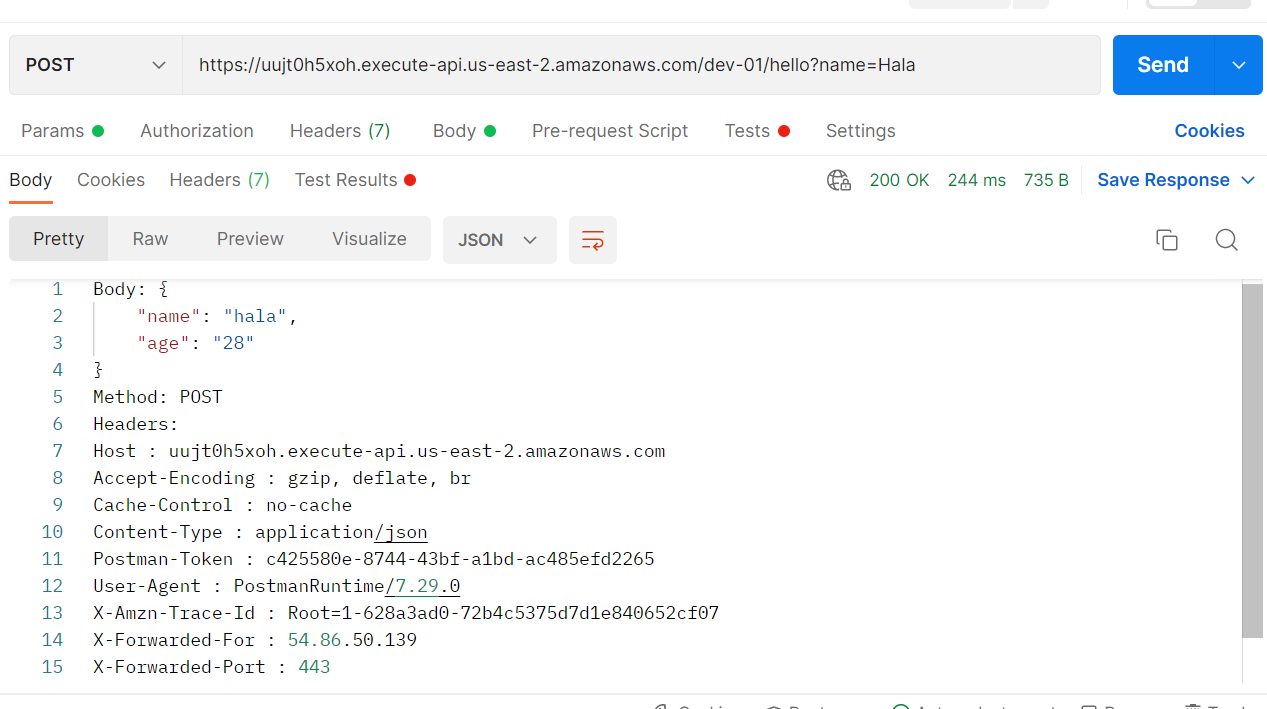Click the Send button
The image size is (1267, 709).
point(1161,64)
